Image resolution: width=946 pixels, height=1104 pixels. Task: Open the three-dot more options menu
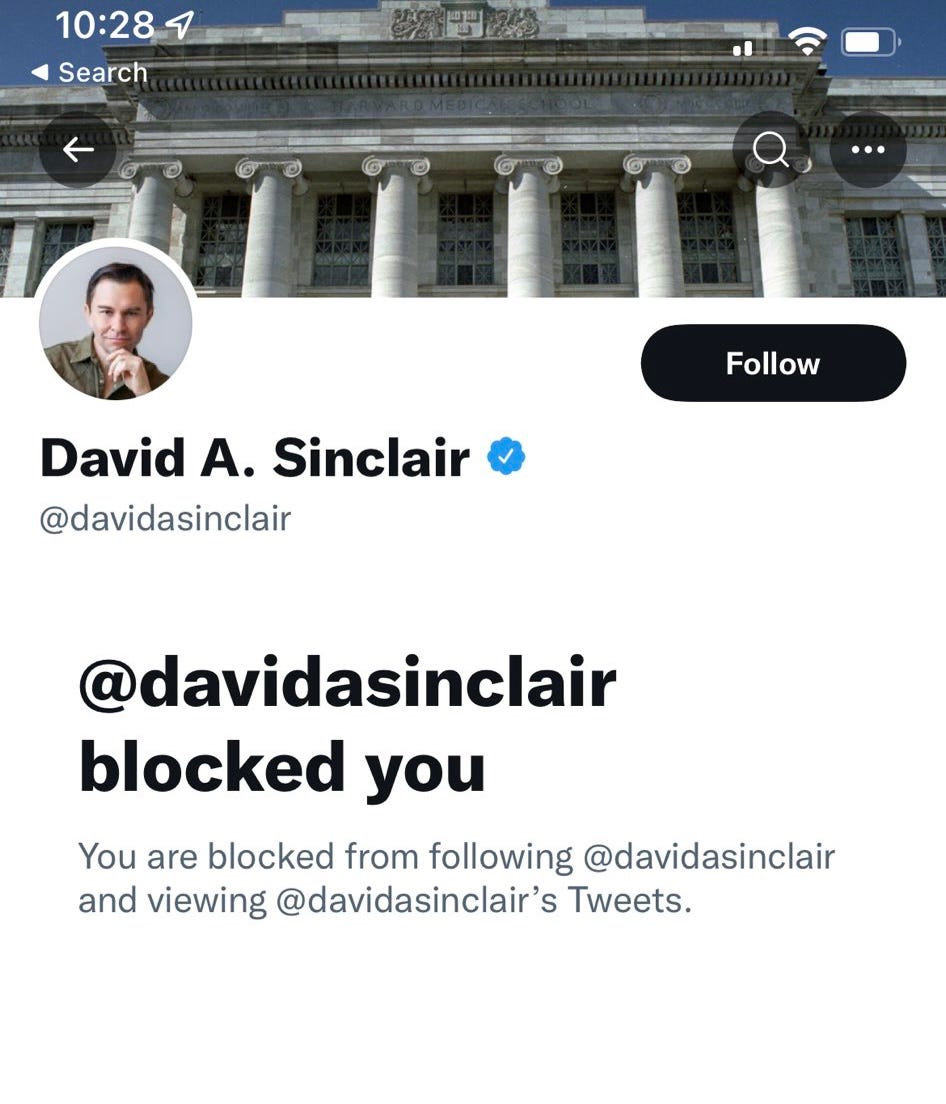pyautogui.click(x=868, y=149)
